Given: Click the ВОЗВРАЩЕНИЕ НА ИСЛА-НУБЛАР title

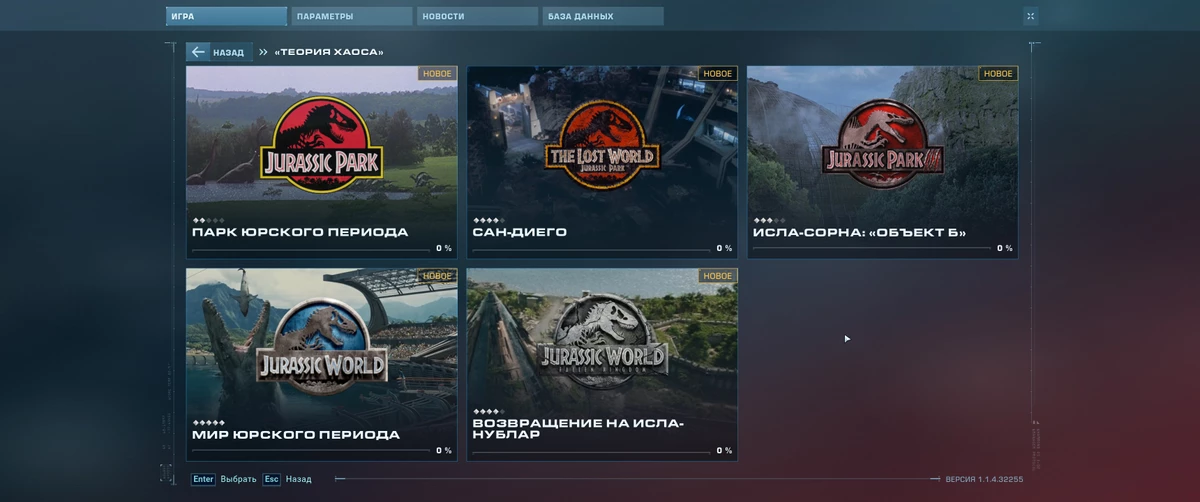Looking at the screenshot, I should 578,429.
